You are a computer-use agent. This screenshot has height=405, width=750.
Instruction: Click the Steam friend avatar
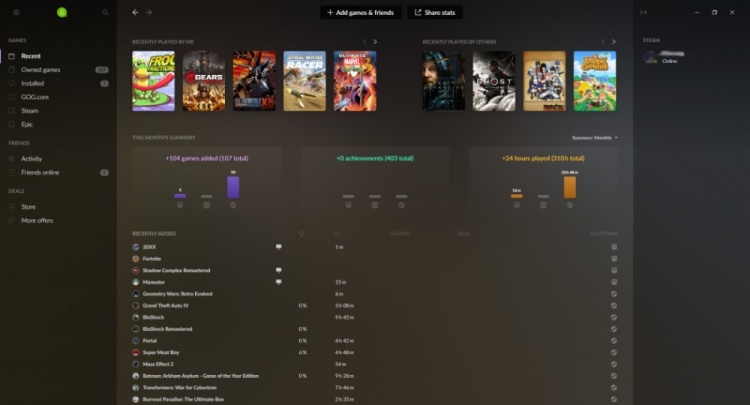point(650,57)
